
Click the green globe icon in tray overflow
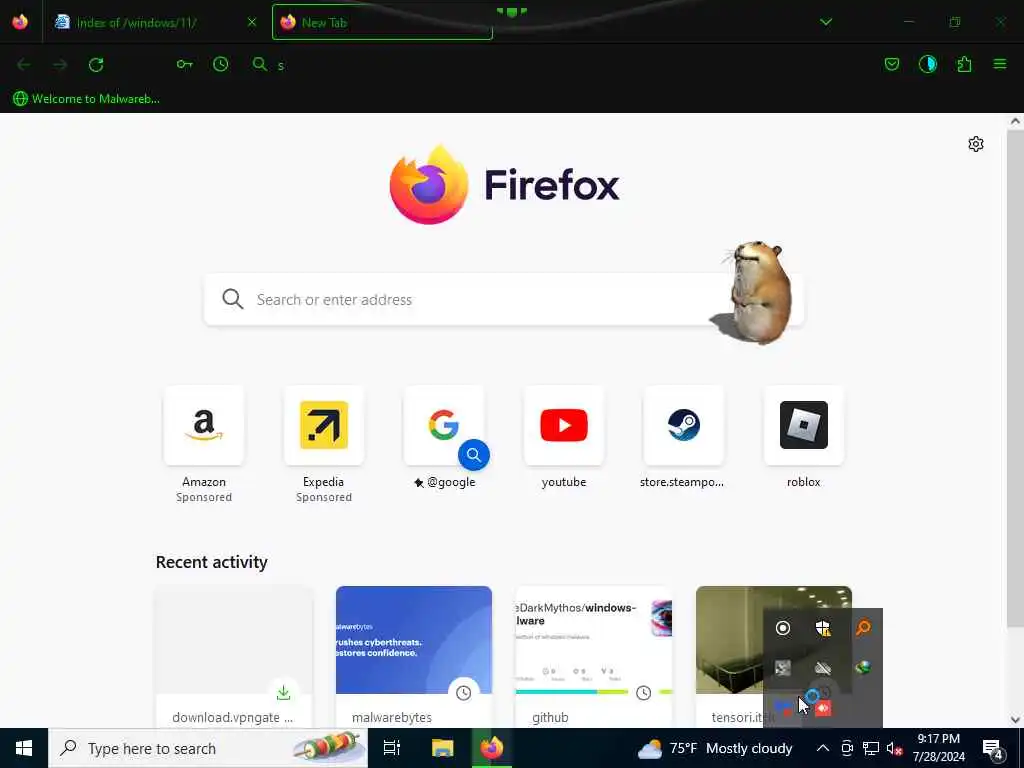point(863,667)
